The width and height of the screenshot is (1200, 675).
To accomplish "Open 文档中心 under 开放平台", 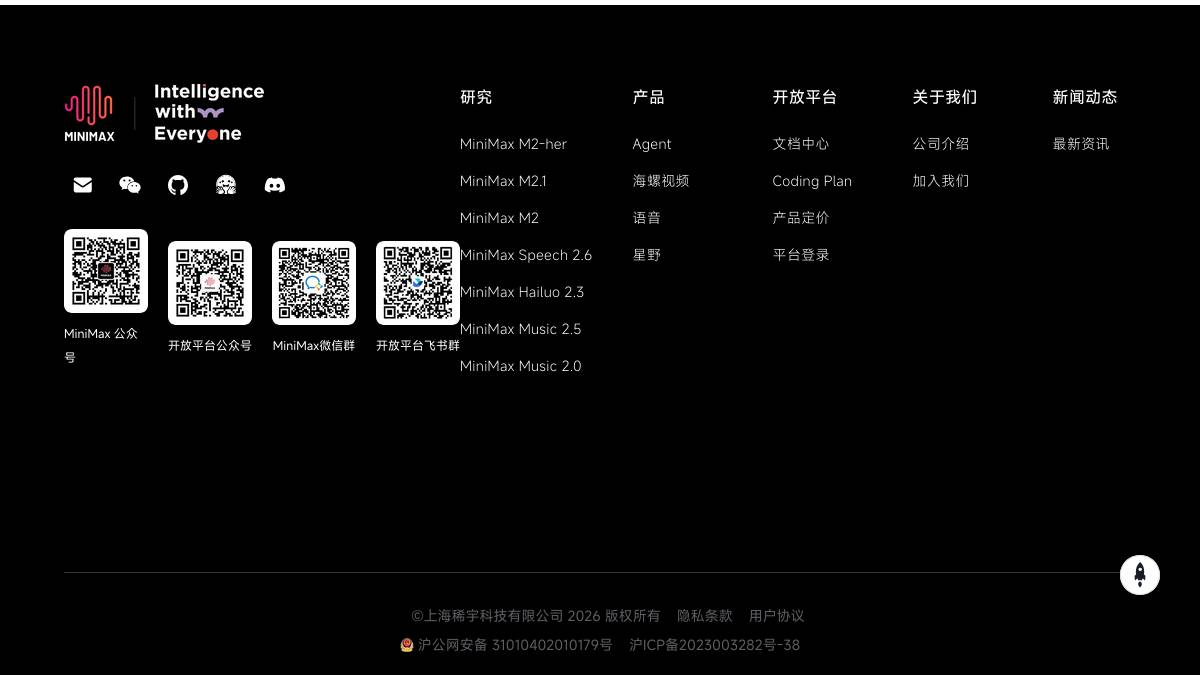I will click(800, 144).
